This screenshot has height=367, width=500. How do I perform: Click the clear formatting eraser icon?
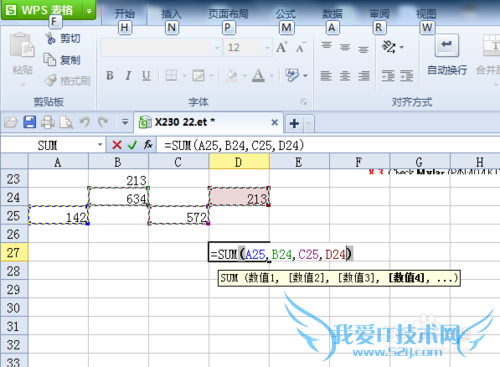[292, 75]
